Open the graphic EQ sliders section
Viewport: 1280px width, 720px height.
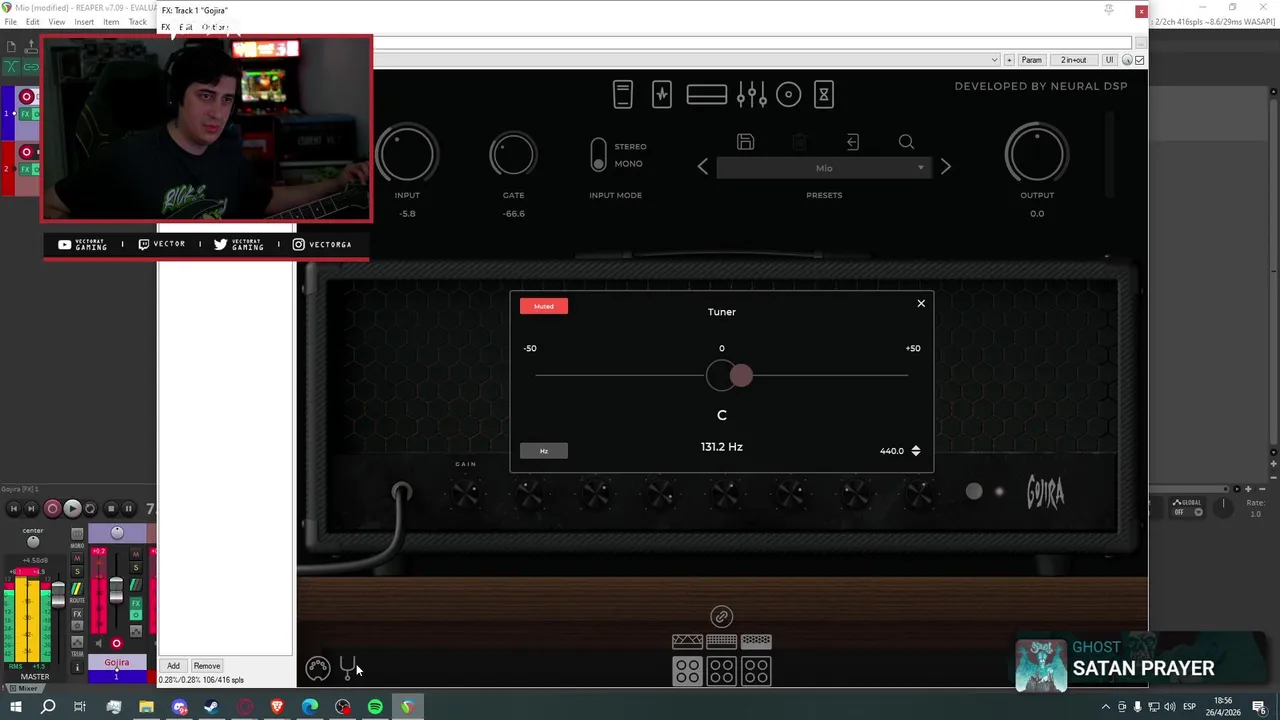coord(751,94)
